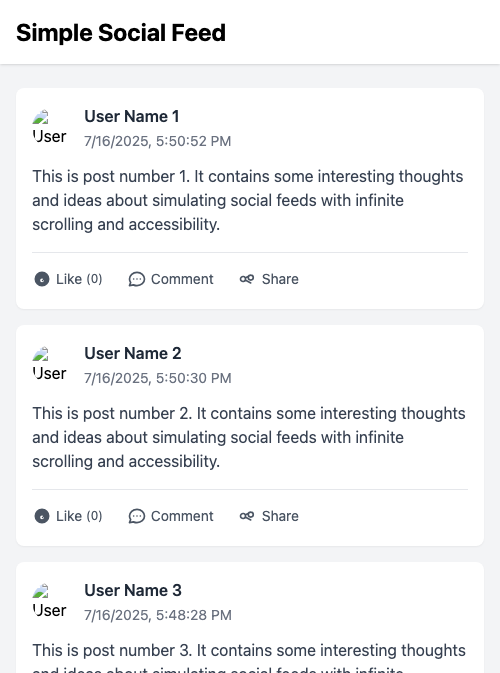The width and height of the screenshot is (500, 673).
Task: Open User Name 2's profile avatar
Action: coord(49,364)
